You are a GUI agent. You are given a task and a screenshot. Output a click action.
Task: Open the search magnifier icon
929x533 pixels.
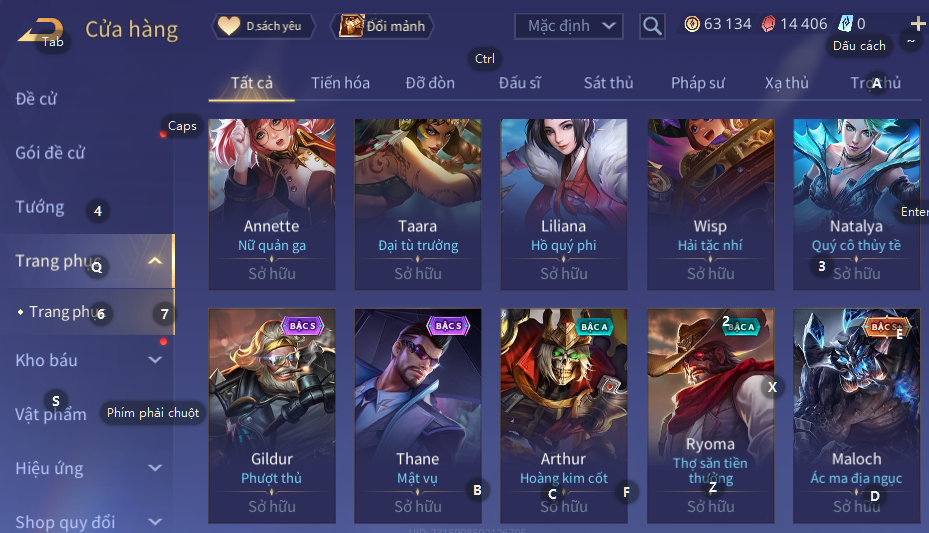652,26
